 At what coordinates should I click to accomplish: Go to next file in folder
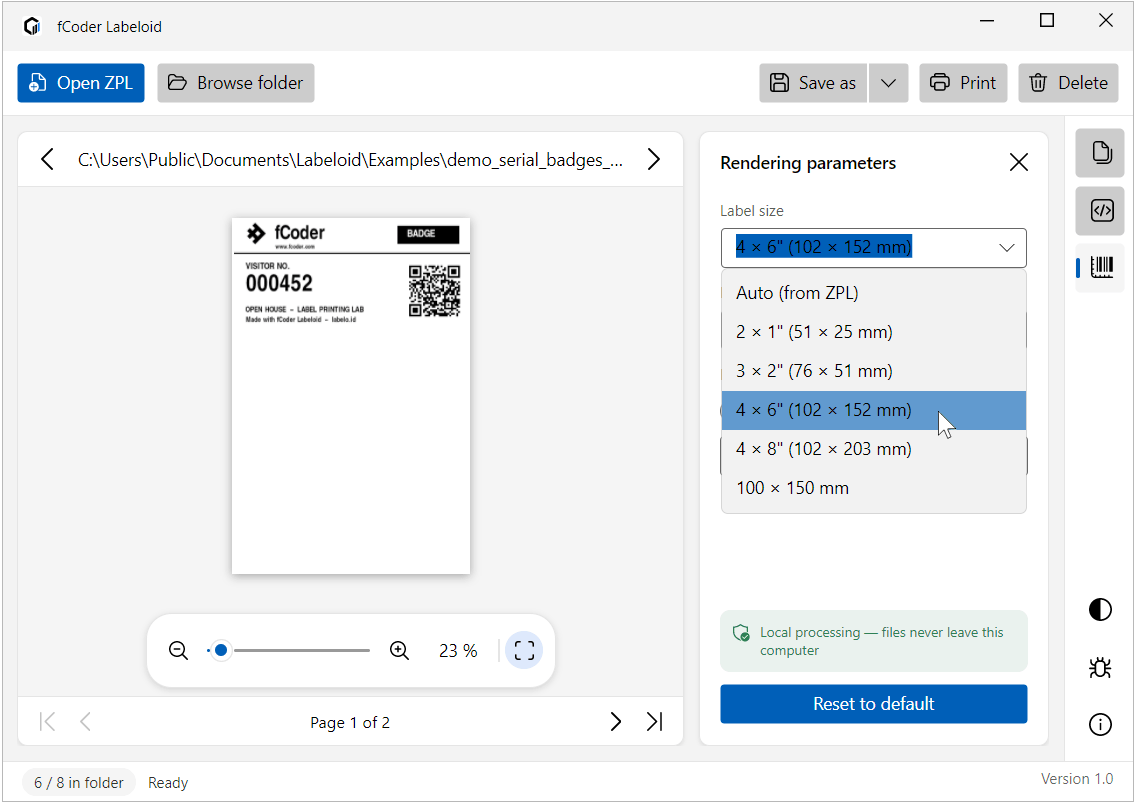(x=653, y=159)
